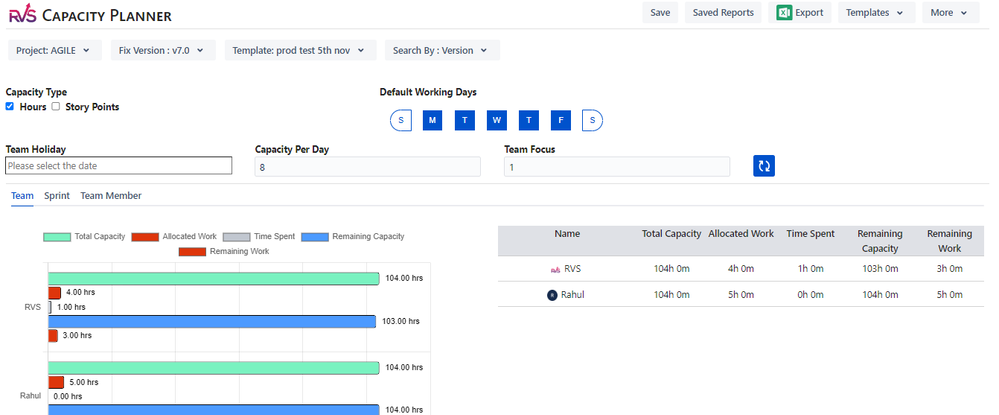The height and width of the screenshot is (415, 999).
Task: Toggle Time Spent legend swatch
Action: (x=236, y=237)
